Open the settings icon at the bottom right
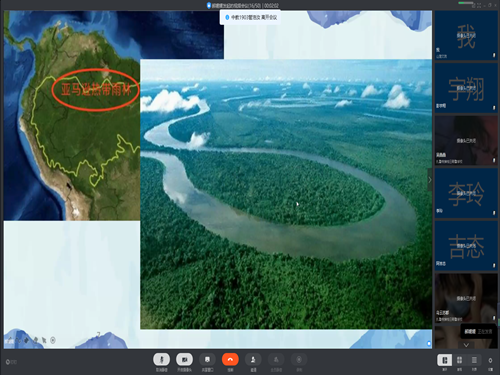The height and width of the screenshot is (375, 500). point(490,361)
